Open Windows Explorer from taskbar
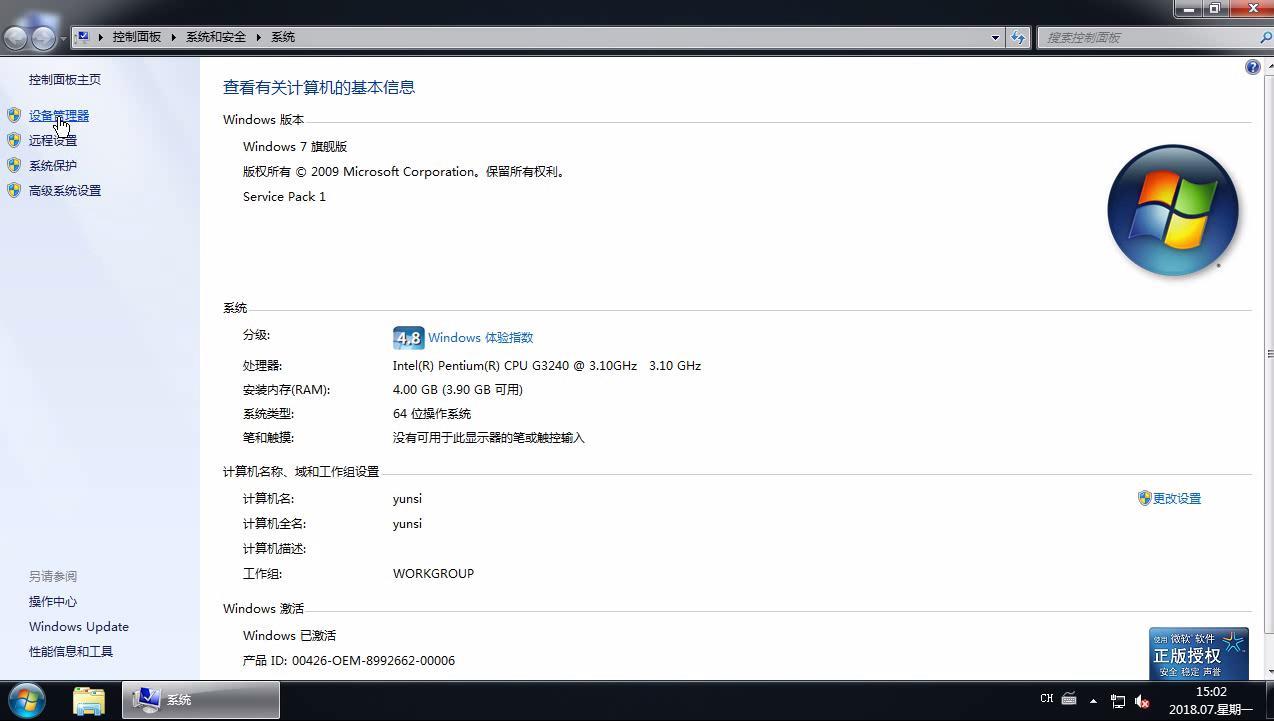 89,700
